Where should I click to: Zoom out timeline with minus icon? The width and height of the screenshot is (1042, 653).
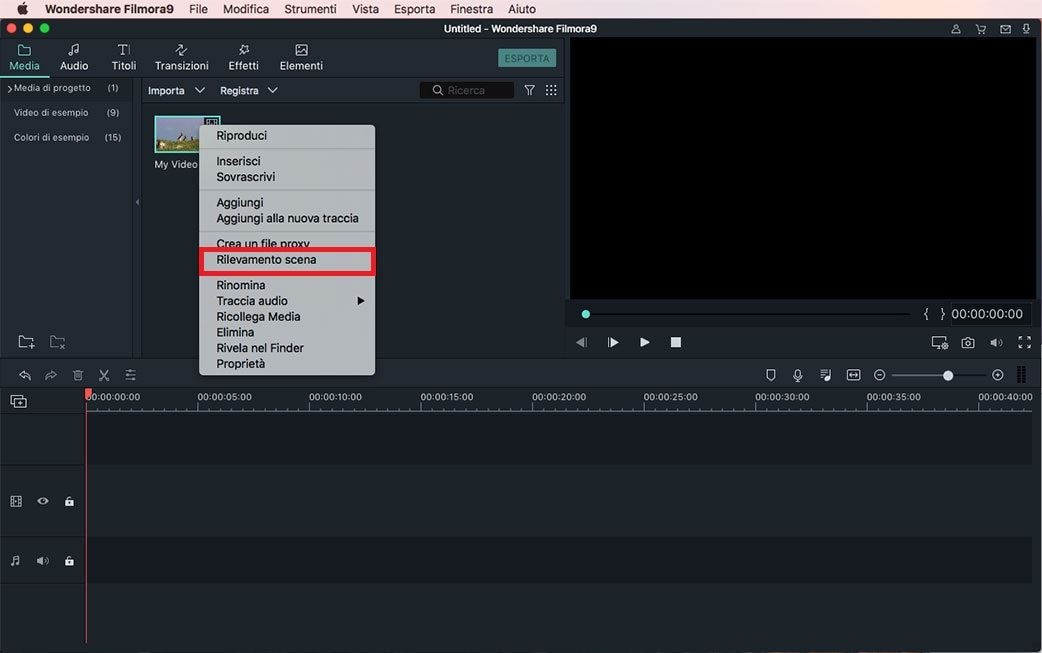click(879, 375)
